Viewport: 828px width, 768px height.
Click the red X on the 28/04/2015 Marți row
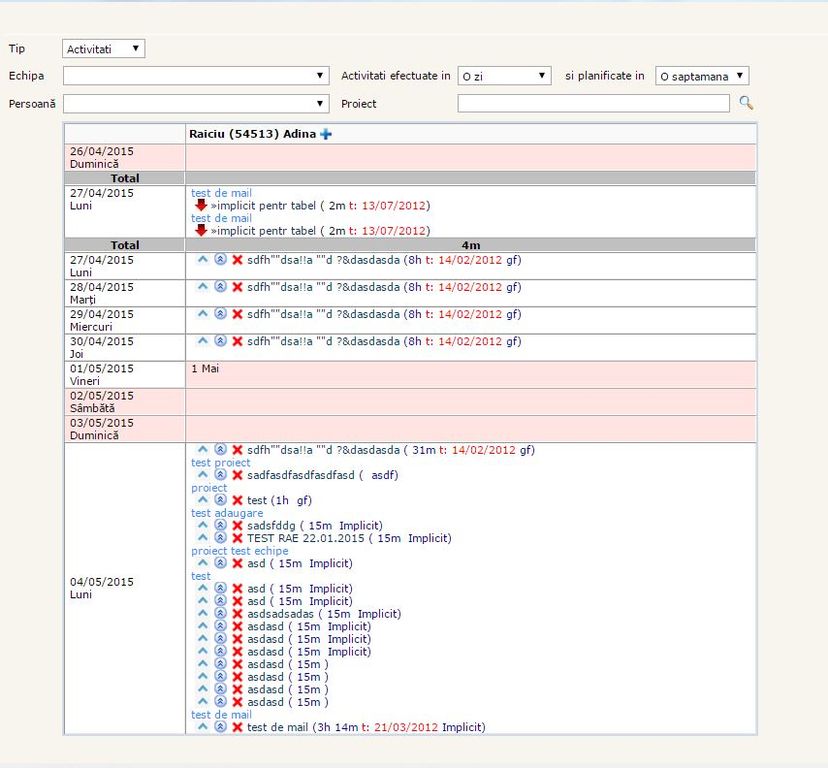pyautogui.click(x=237, y=287)
